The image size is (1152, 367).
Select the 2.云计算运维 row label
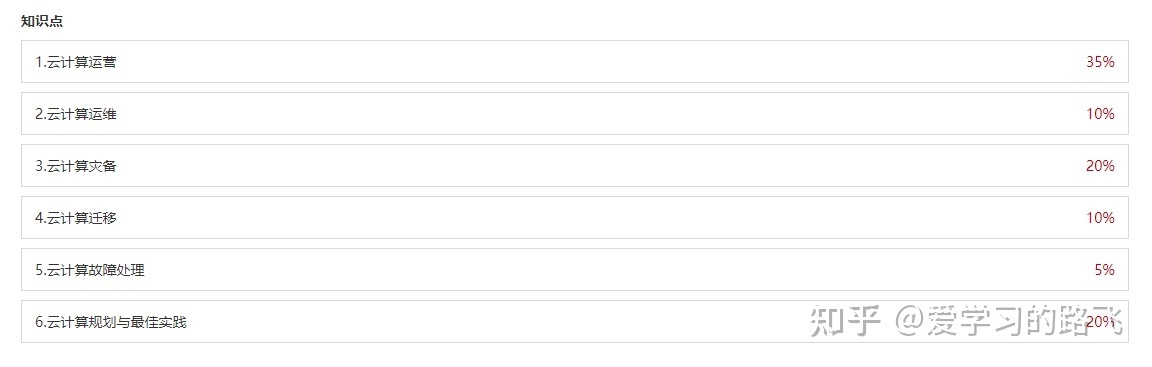pos(76,115)
